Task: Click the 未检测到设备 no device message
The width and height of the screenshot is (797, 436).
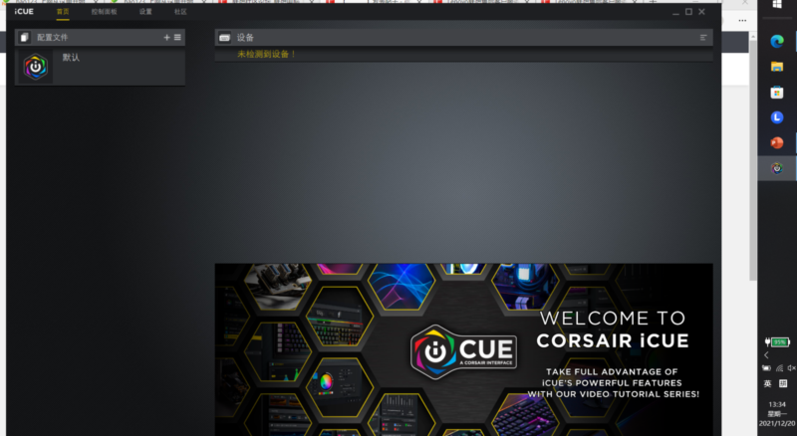Action: click(x=266, y=54)
